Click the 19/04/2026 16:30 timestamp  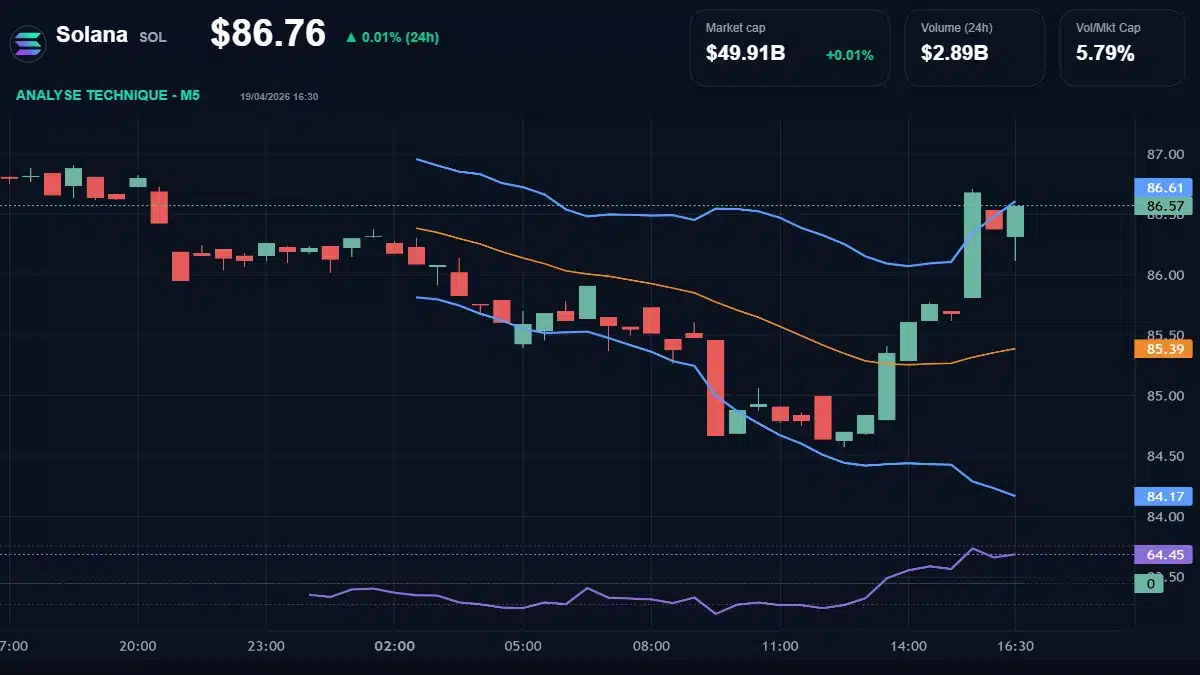pos(279,97)
